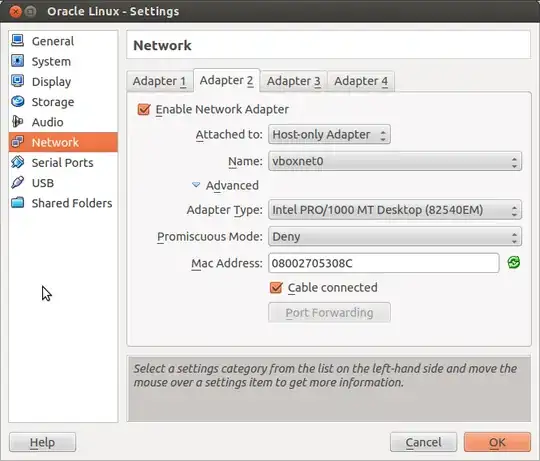
Task: Click the settings hint text at bottom
Action: pos(325,375)
